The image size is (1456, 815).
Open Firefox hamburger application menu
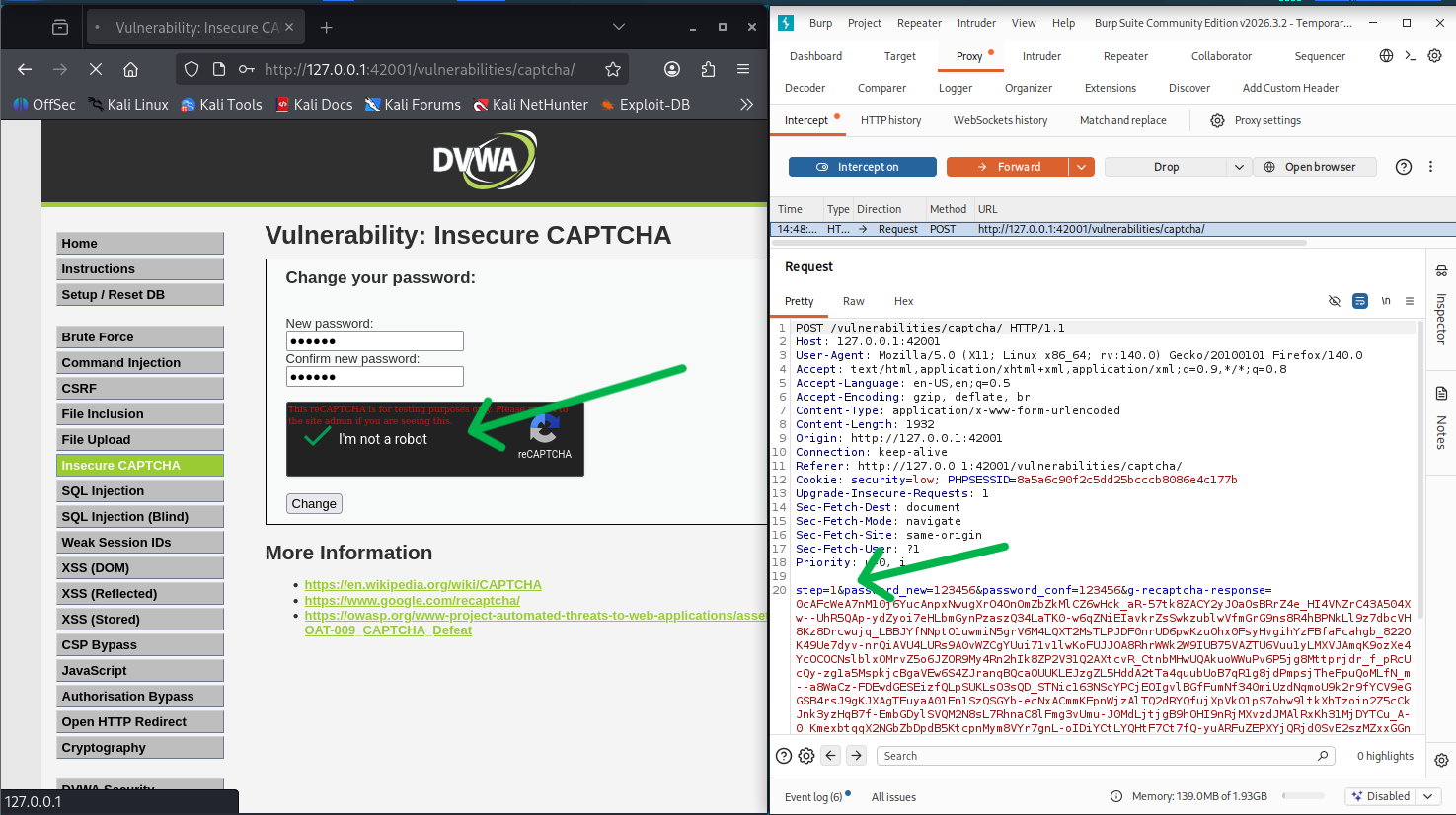click(743, 69)
